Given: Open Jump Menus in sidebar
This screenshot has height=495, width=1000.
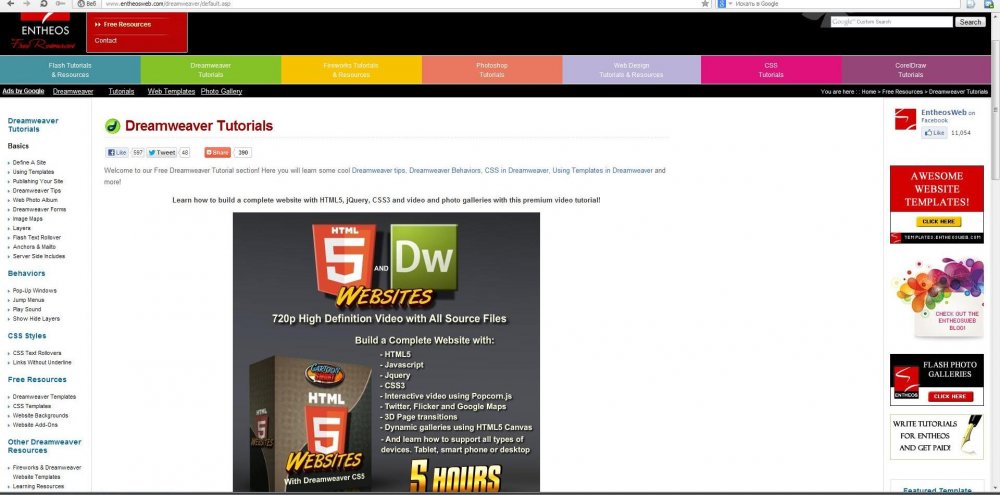Looking at the screenshot, I should coord(29,300).
